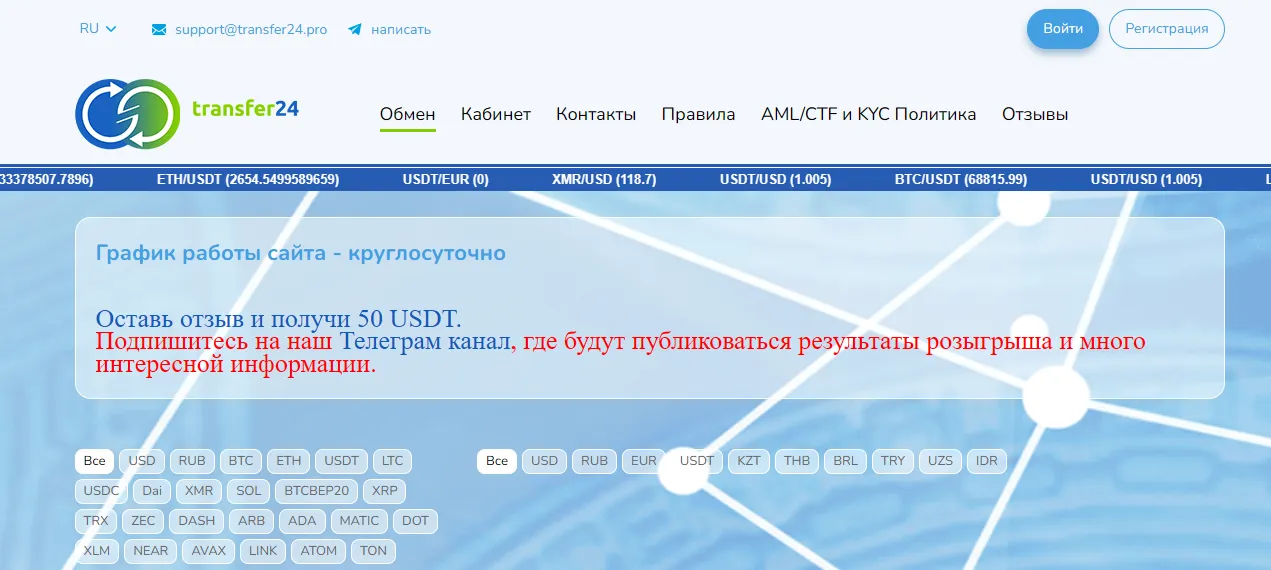Select ARB filter tag
1271x570 pixels.
[252, 521]
